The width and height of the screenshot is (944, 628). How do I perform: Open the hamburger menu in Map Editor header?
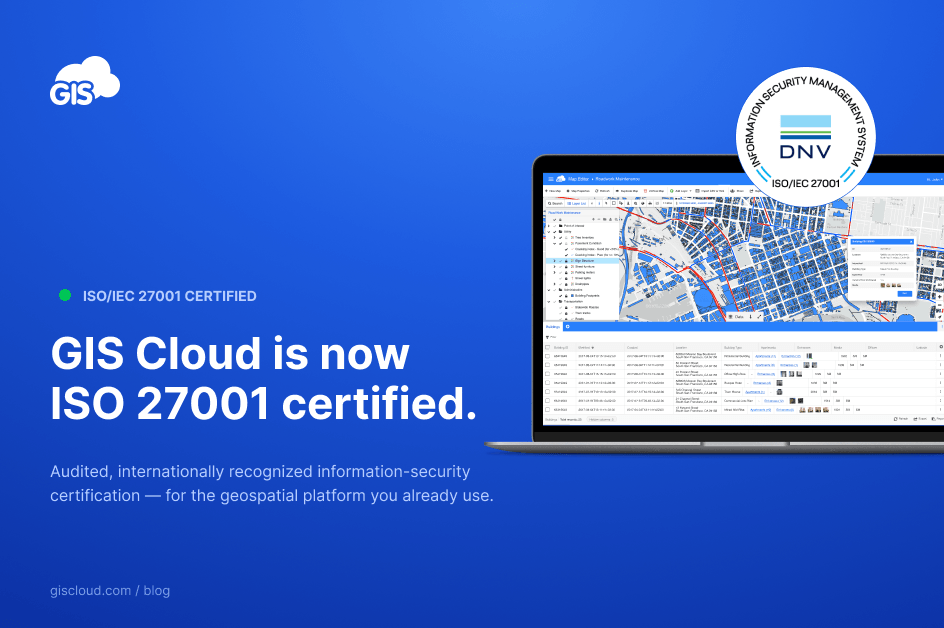[551, 179]
